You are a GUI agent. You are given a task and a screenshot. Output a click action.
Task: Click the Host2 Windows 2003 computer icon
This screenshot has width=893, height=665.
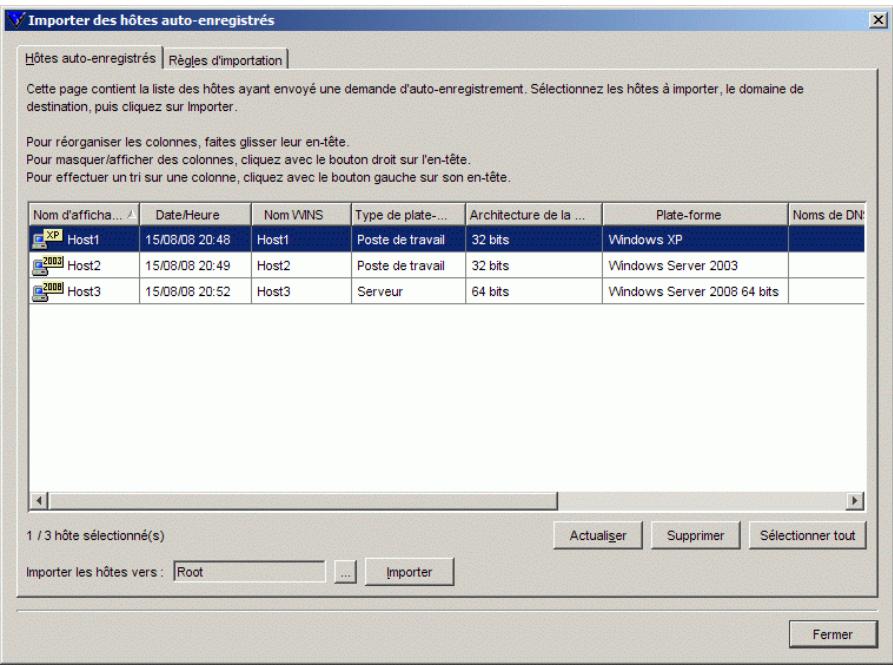[x=47, y=265]
